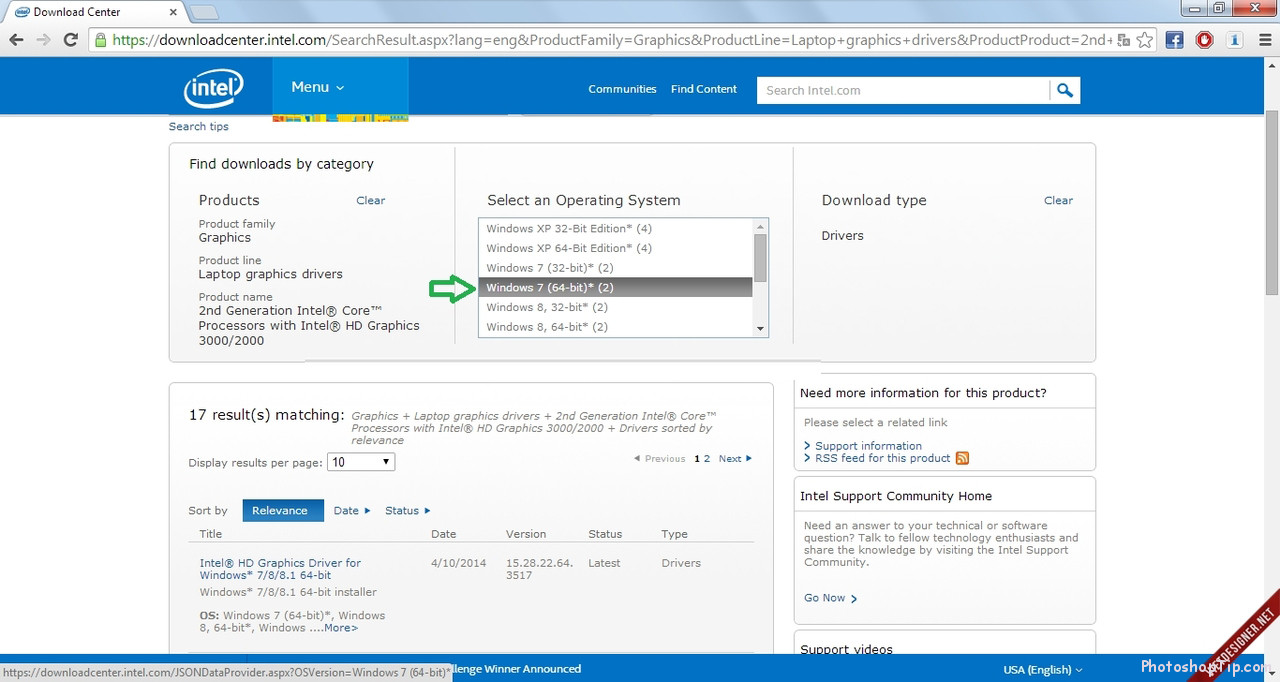Click the Version column header
Viewport: 1280px width, 682px height.
pyautogui.click(x=526, y=534)
